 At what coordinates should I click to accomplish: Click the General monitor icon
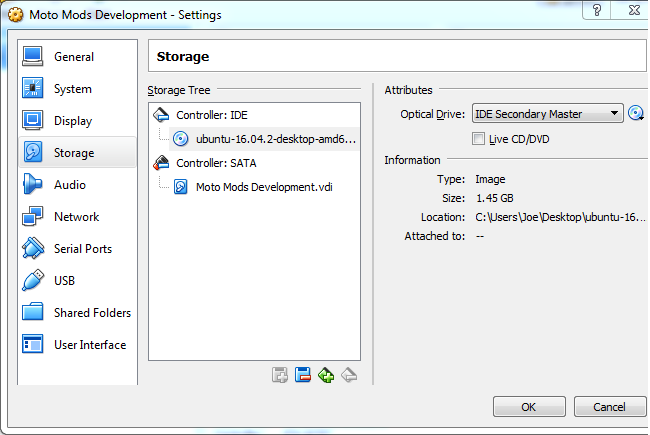(32, 56)
